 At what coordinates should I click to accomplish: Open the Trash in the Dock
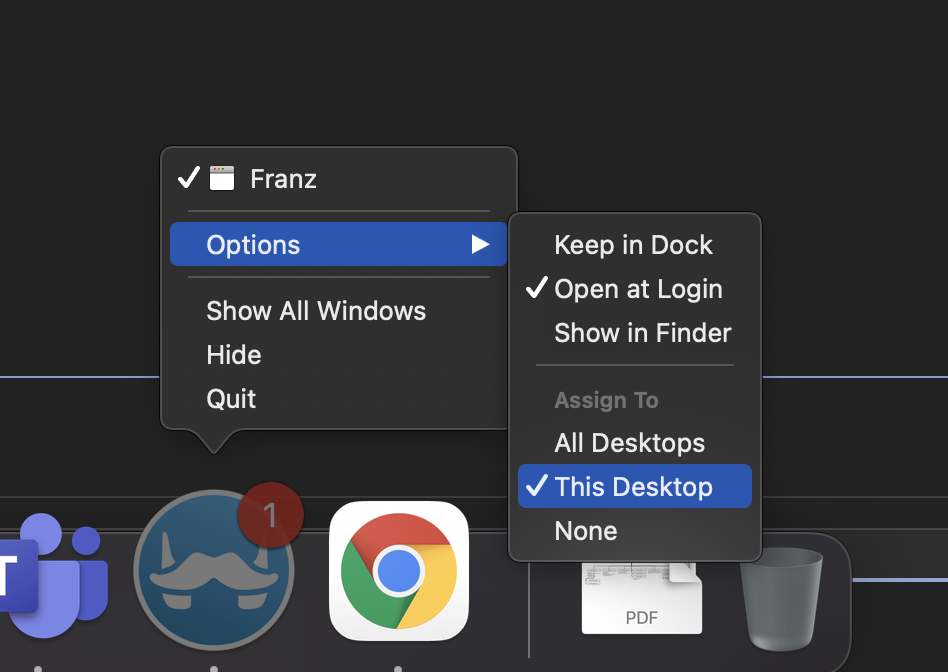click(x=781, y=598)
